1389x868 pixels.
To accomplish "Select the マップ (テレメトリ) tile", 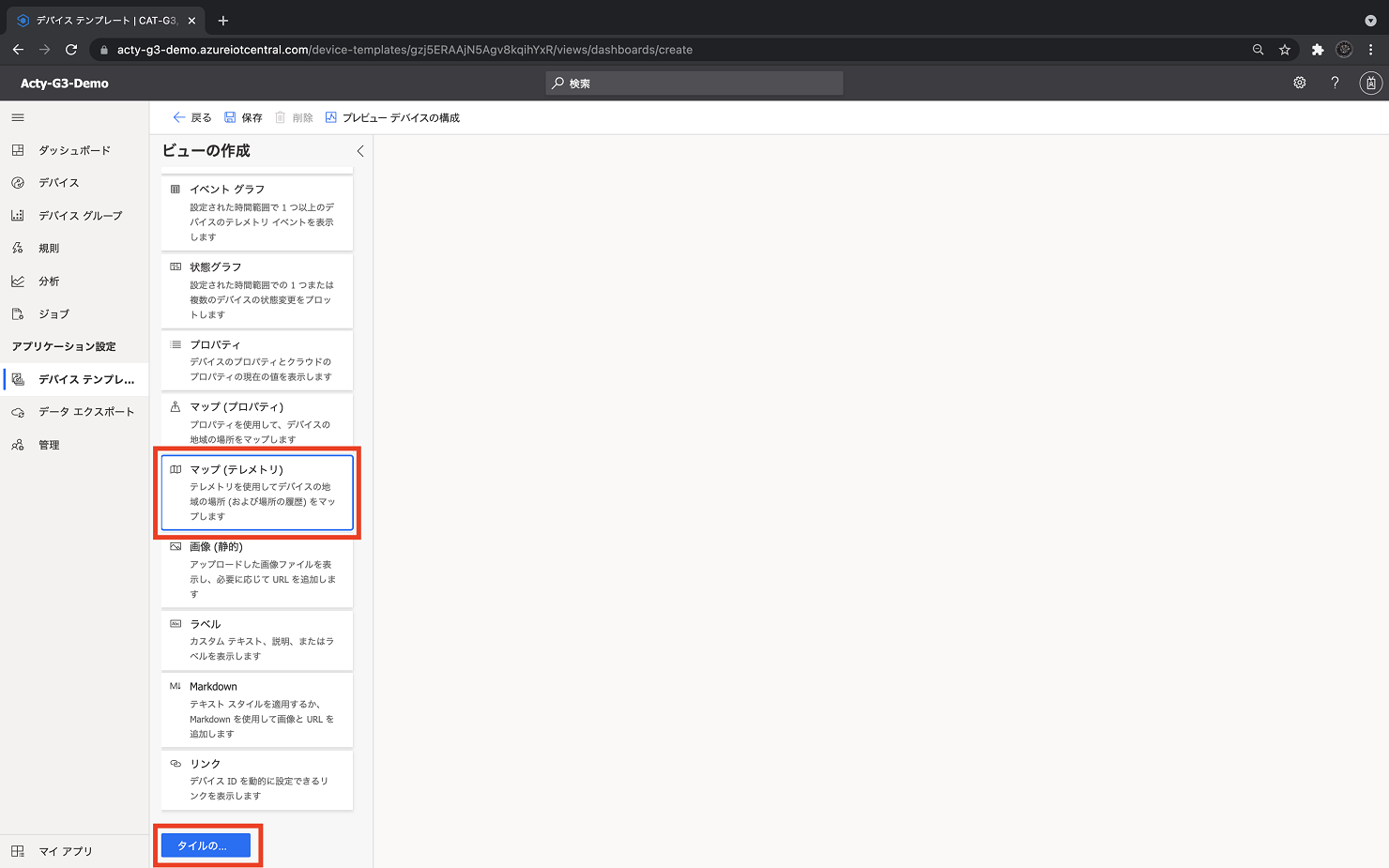I will [x=257, y=493].
